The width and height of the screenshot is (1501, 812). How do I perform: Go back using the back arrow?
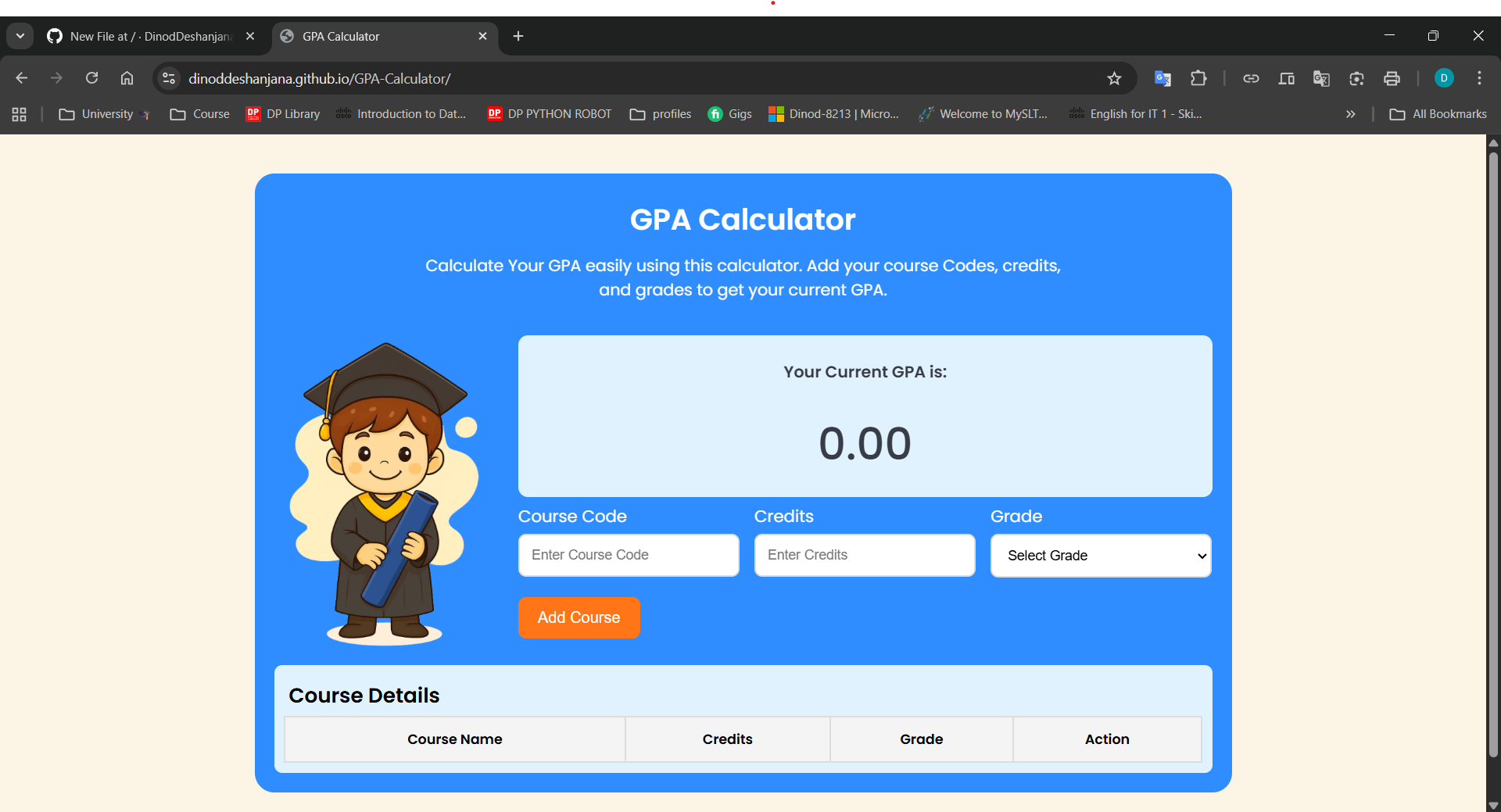[21, 78]
